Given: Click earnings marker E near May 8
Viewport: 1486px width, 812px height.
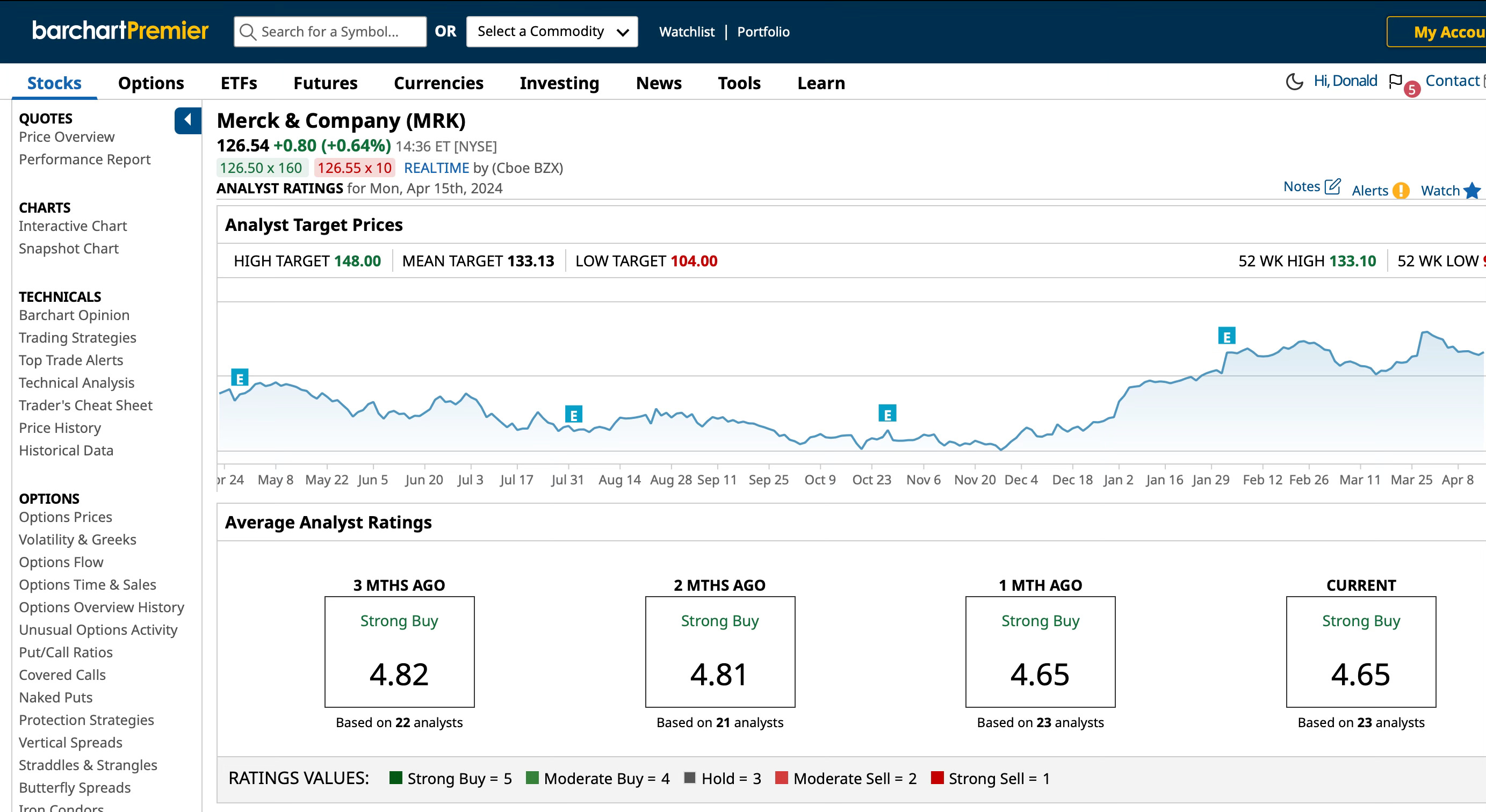Looking at the screenshot, I should tap(240, 378).
